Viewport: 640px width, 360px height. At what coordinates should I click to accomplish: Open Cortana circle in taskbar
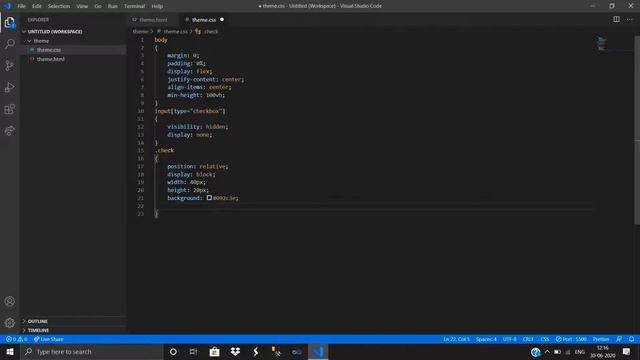(x=173, y=352)
